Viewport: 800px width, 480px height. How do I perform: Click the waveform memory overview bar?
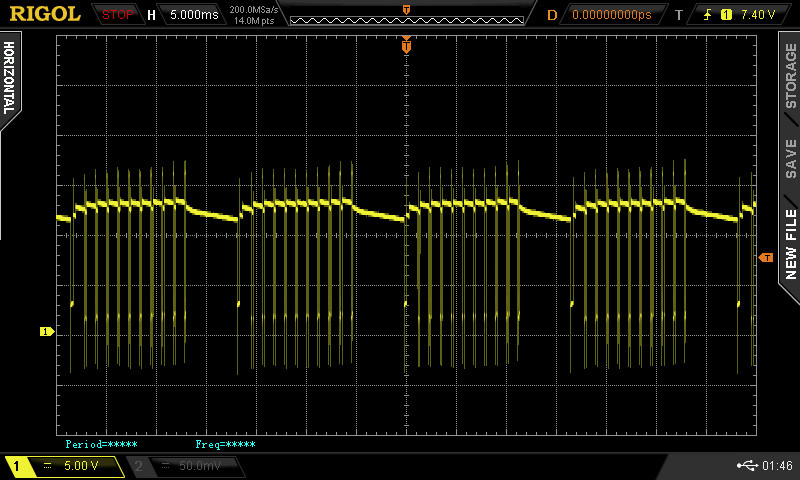pyautogui.click(x=405, y=15)
